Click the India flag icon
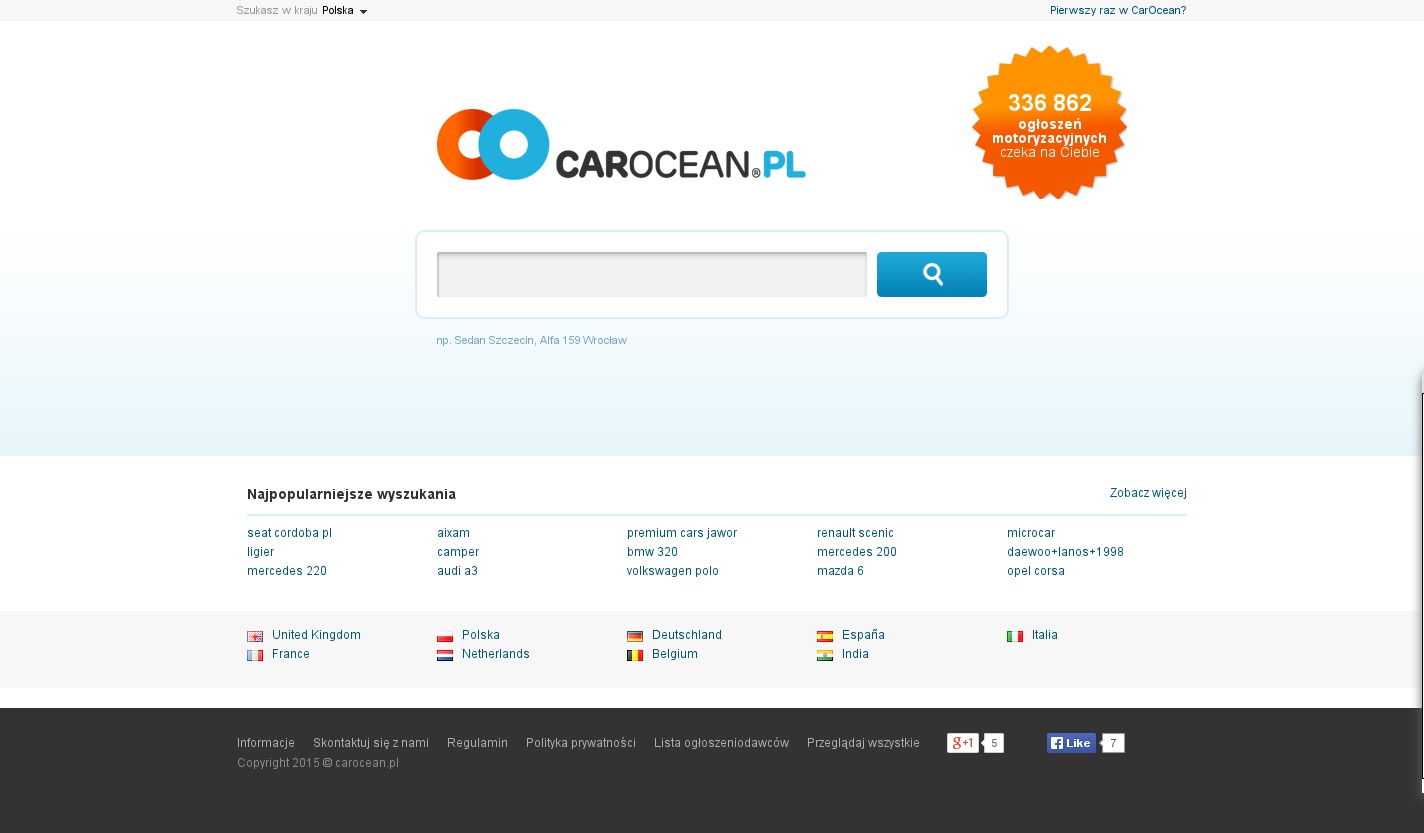Screen dimensions: 1424x833 [x=825, y=655]
